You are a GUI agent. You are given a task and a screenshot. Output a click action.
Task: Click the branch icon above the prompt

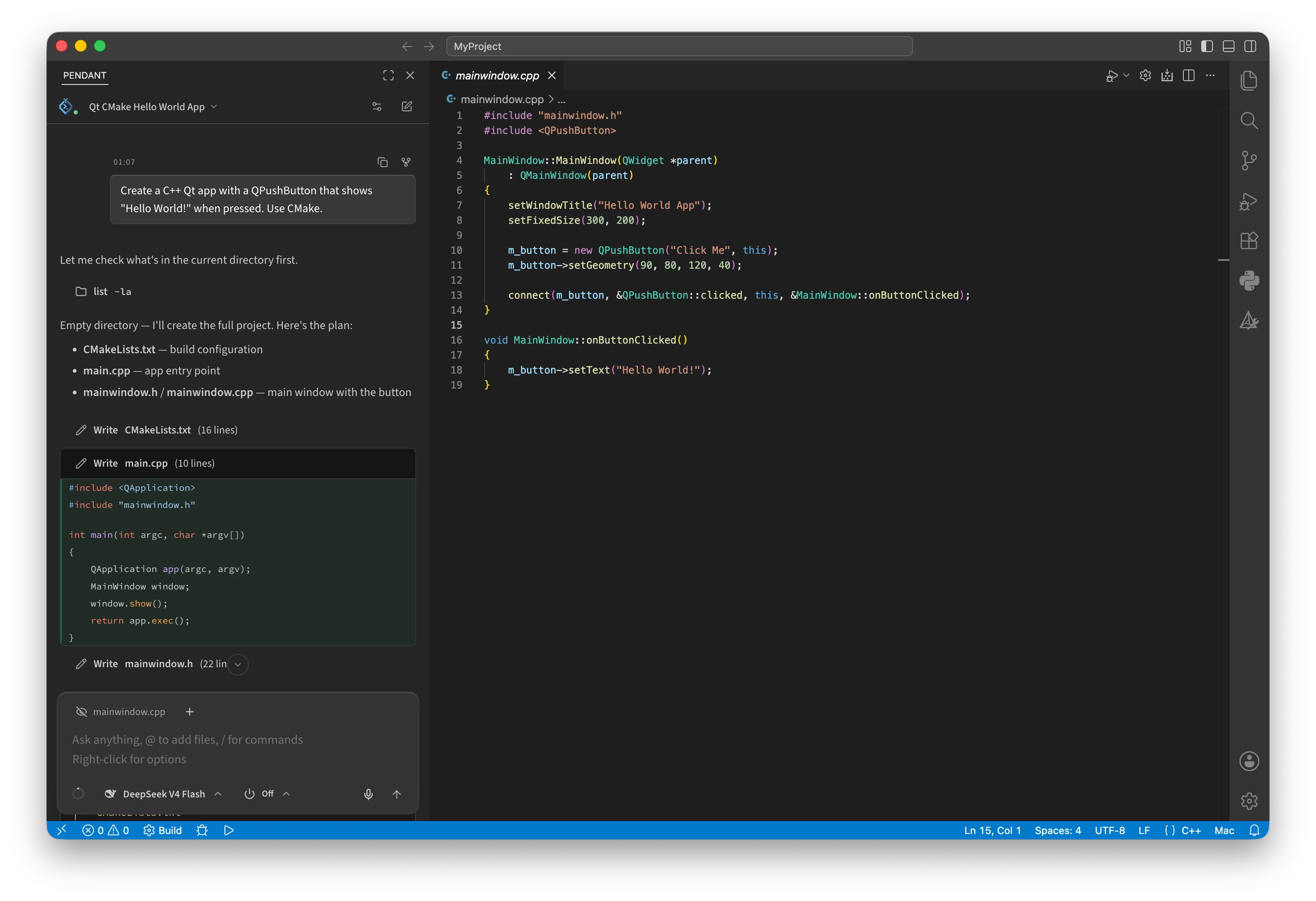point(406,163)
